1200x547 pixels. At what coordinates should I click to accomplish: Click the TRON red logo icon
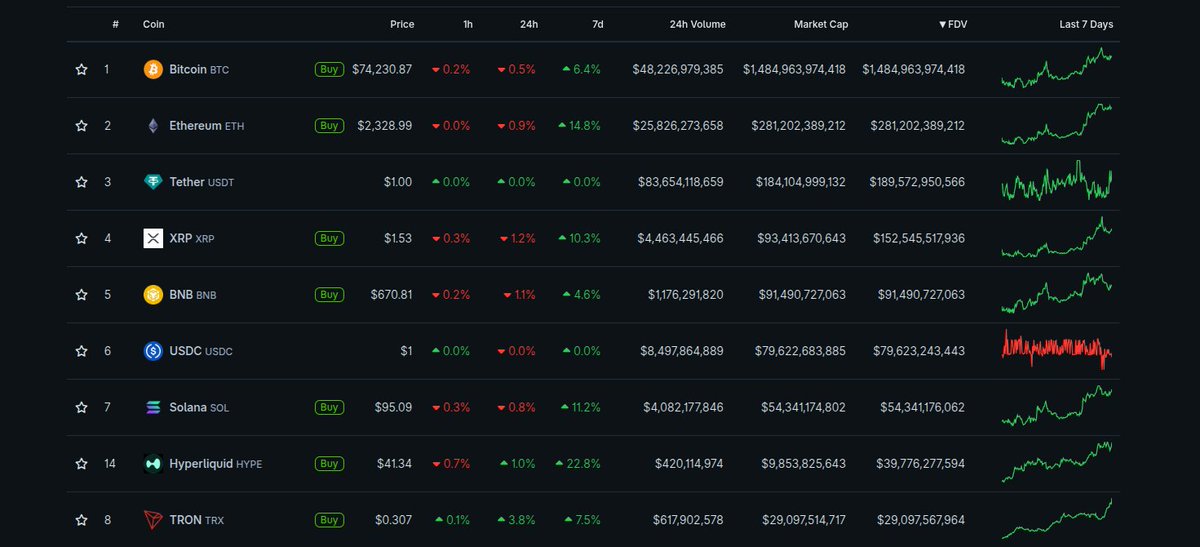153,520
